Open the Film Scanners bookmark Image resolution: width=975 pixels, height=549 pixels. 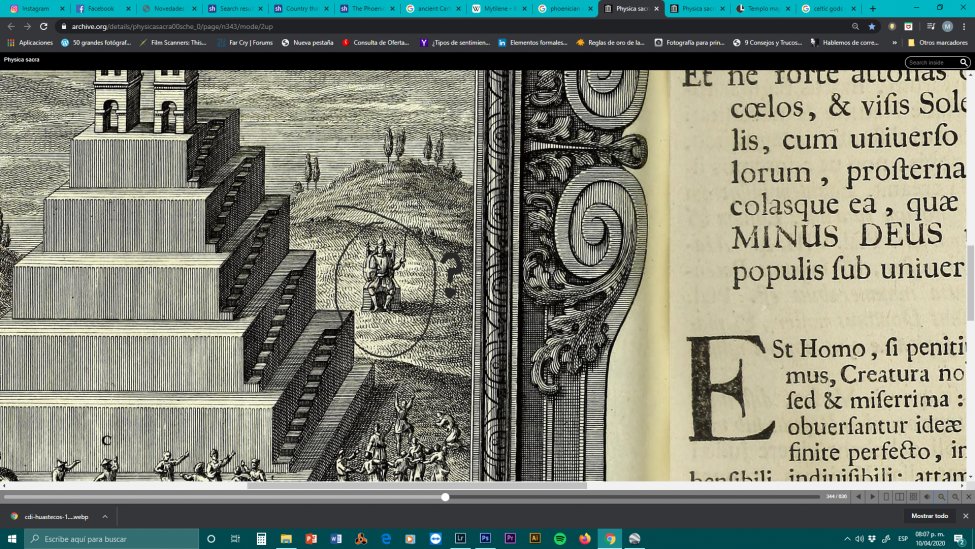[x=173, y=43]
